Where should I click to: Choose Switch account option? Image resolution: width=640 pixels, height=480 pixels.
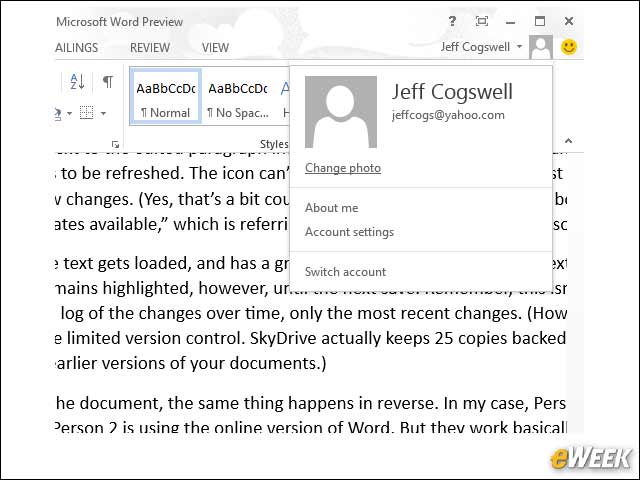coord(345,272)
